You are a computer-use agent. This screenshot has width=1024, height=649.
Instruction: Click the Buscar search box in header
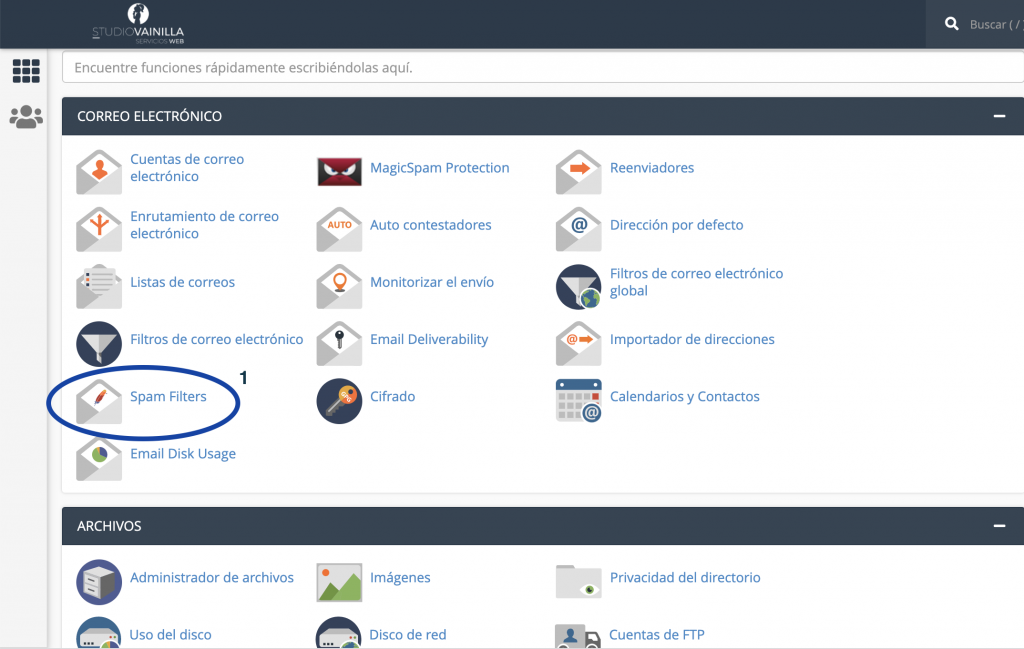point(985,24)
